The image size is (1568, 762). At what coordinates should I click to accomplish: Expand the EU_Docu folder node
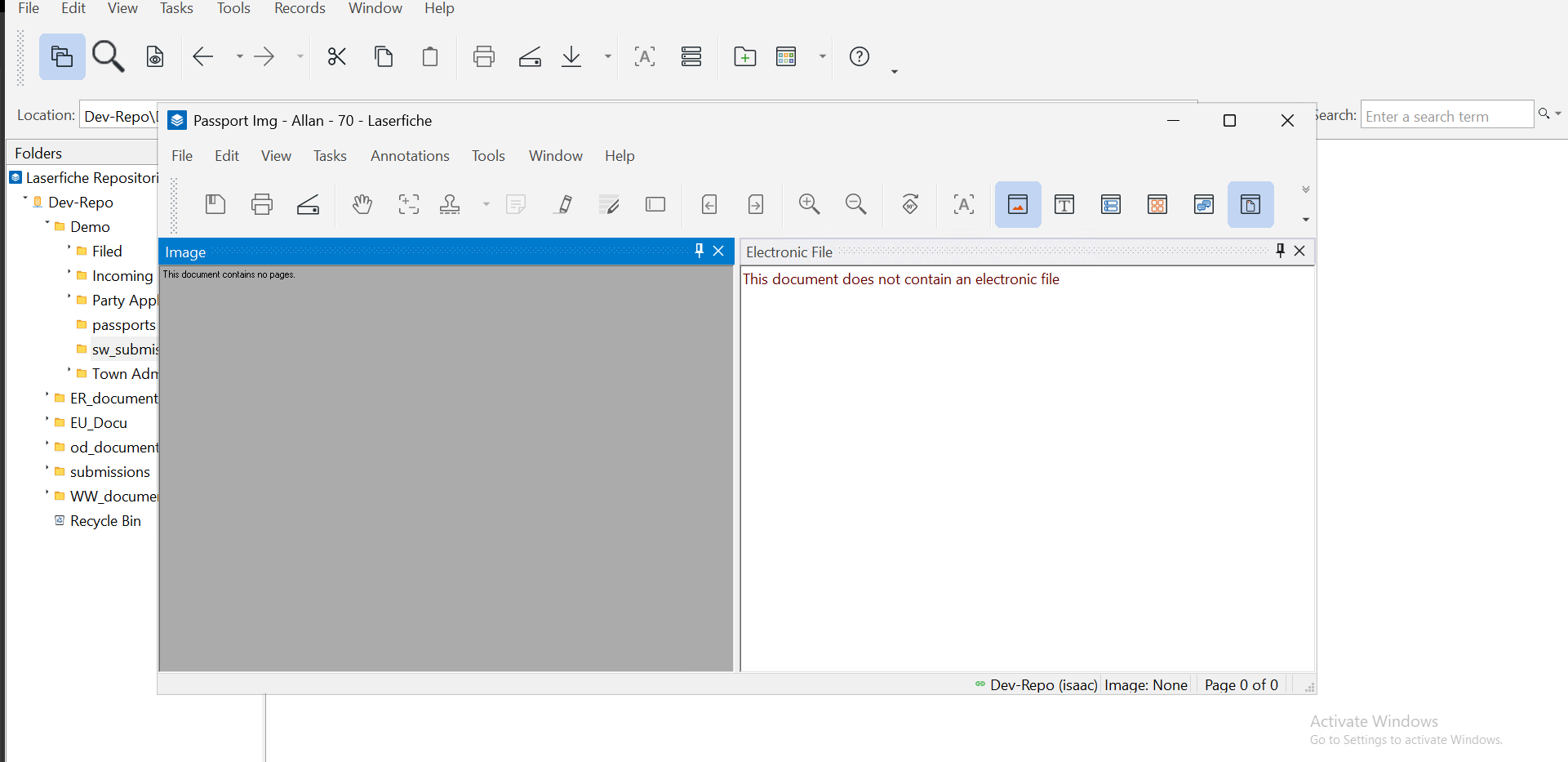[x=47, y=420]
